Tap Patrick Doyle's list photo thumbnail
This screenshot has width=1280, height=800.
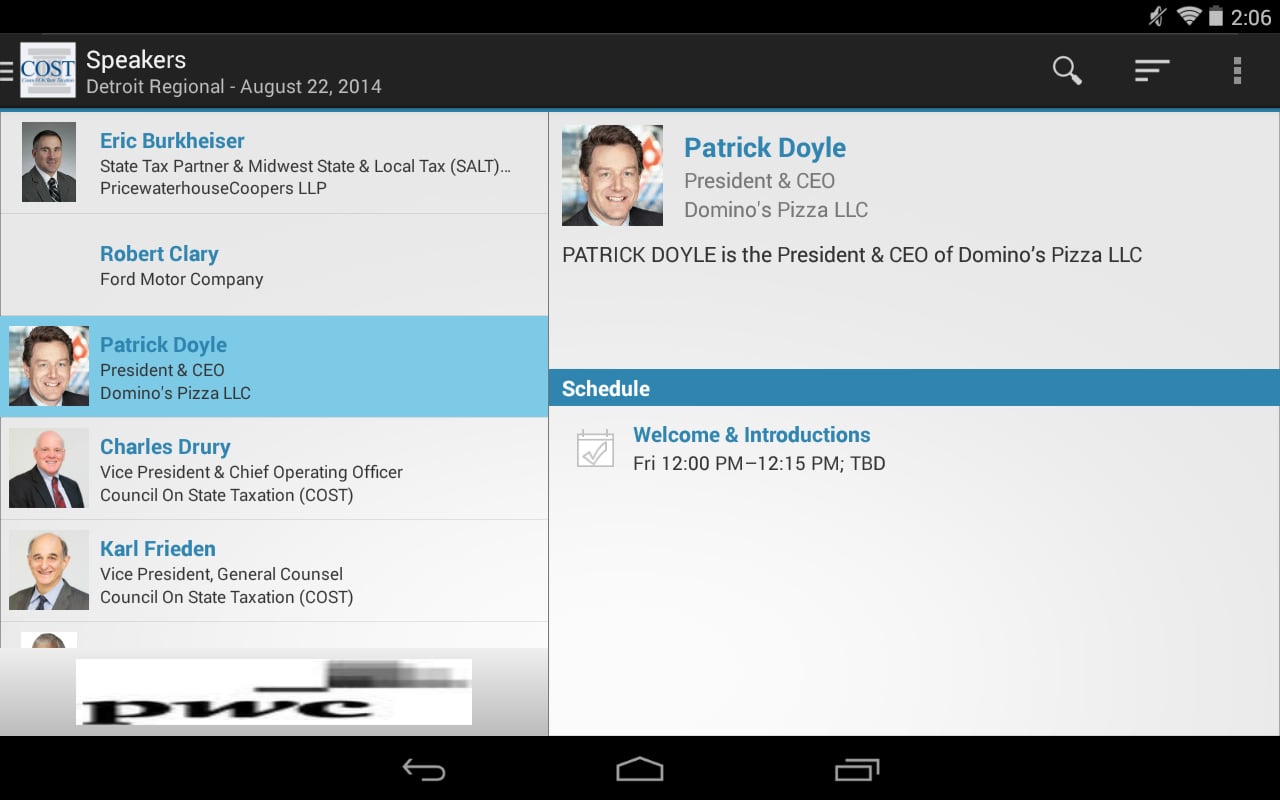(x=49, y=366)
